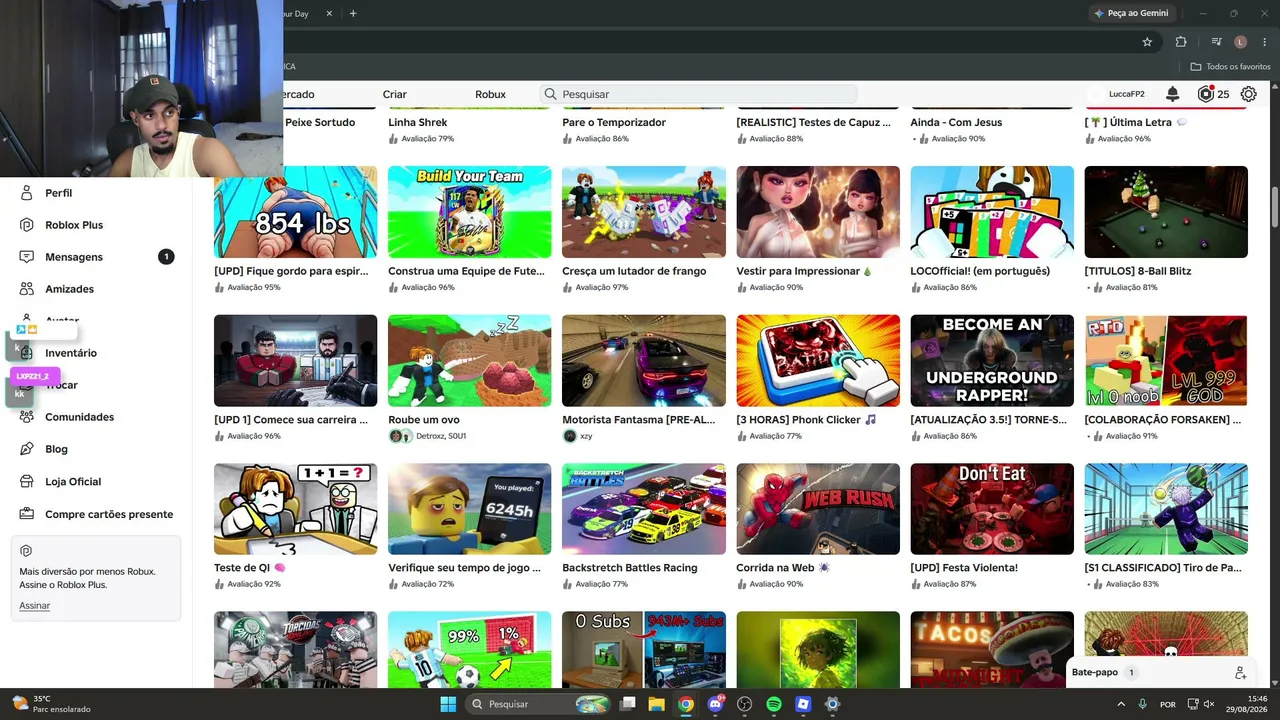Click the Comunidades group icon
This screenshot has width=1280, height=720.
click(x=27, y=417)
